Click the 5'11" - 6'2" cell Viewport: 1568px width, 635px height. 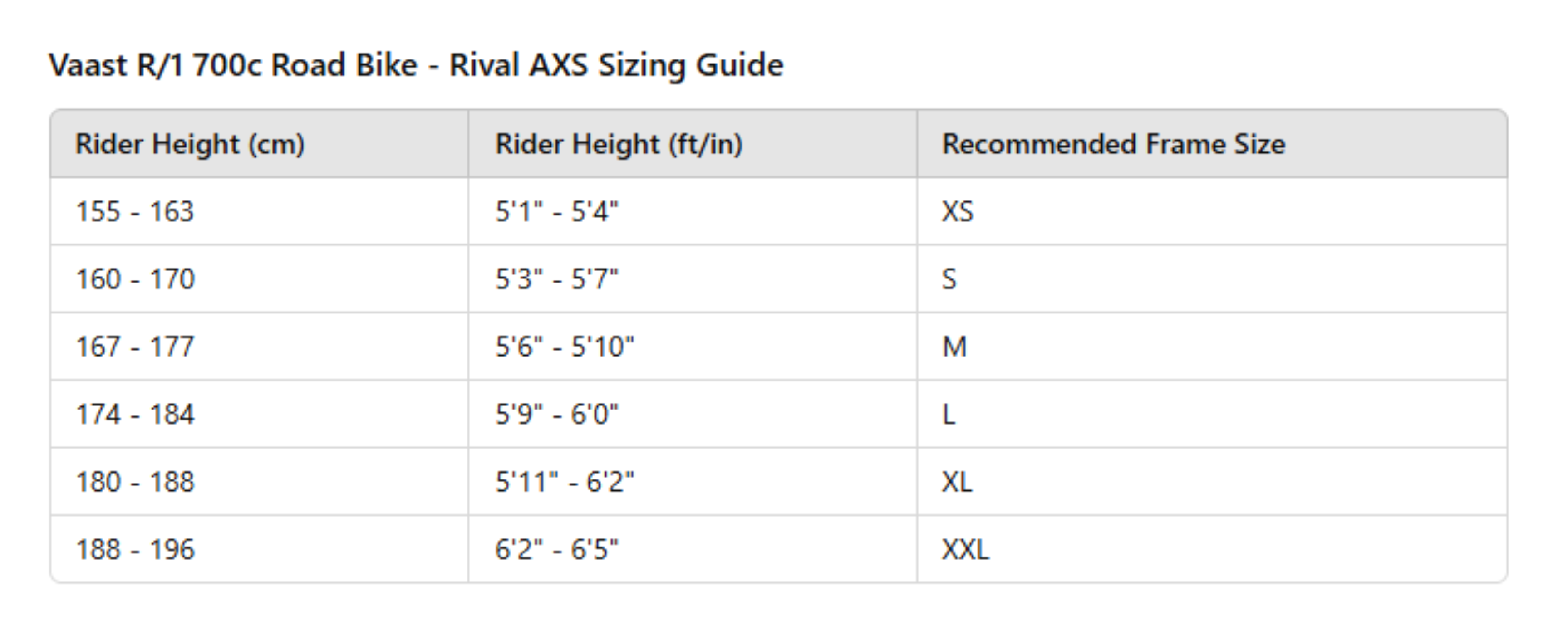[x=564, y=482]
